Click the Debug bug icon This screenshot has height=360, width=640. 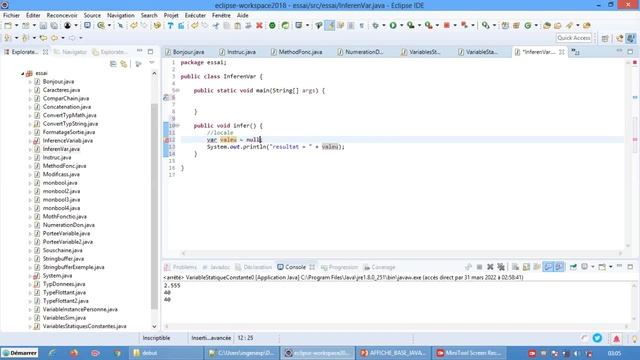pos(375,26)
